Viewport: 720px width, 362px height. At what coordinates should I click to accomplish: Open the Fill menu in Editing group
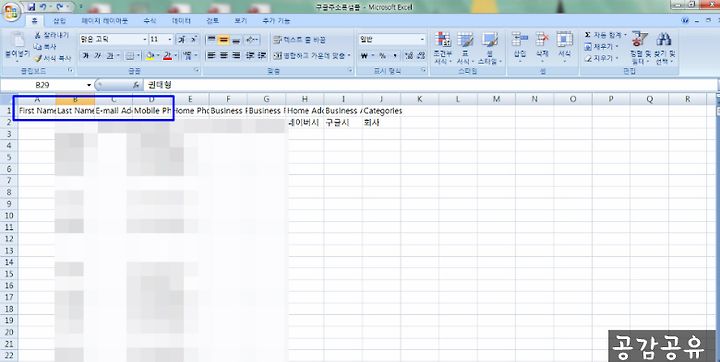[x=601, y=46]
